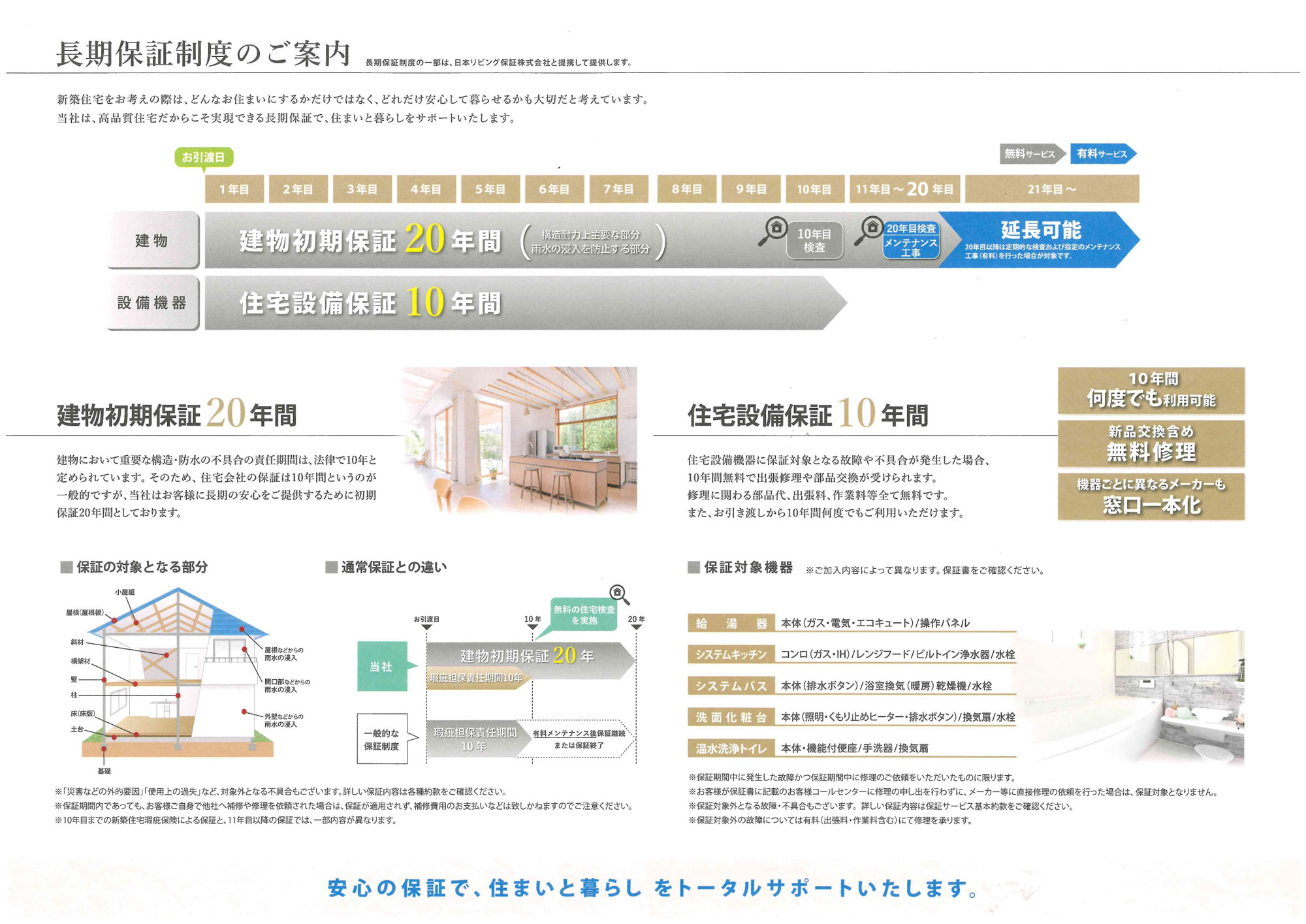This screenshot has height=924, width=1306.
Task: Select the 無料サービス legend arrow
Action: tap(1032, 154)
